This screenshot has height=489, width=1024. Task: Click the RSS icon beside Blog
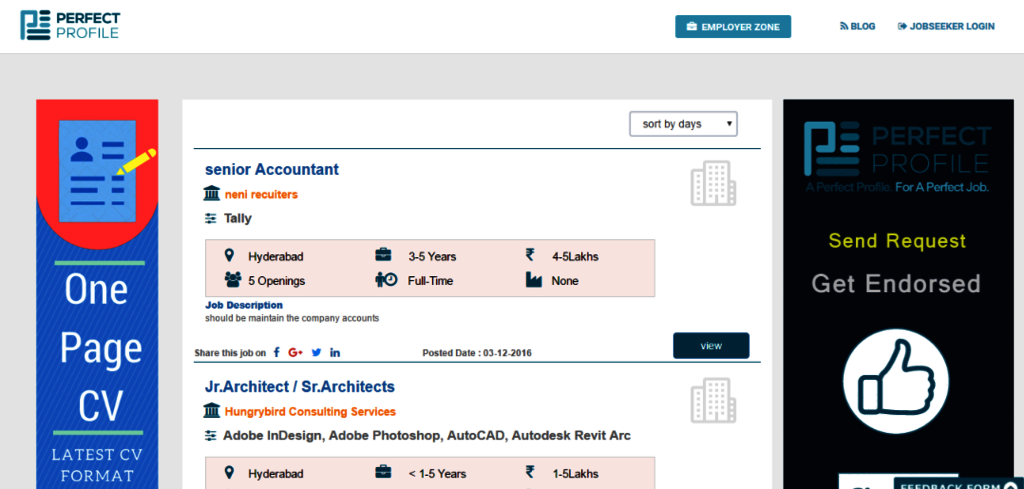pos(844,27)
